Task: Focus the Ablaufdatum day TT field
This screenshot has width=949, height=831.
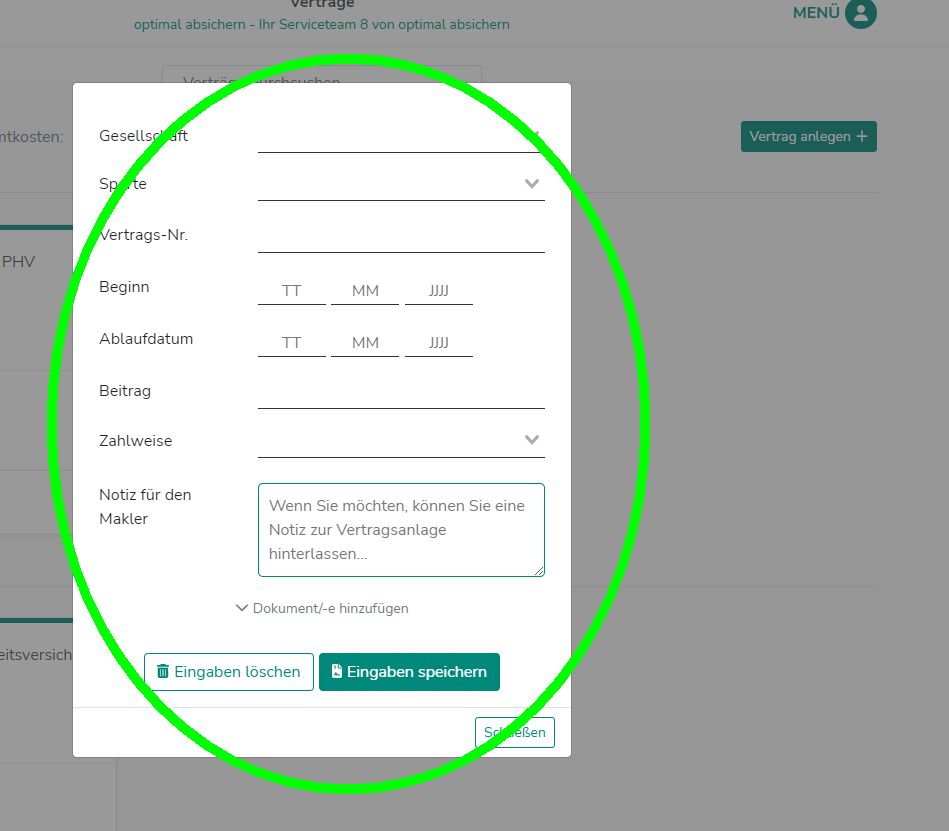Action: point(292,343)
